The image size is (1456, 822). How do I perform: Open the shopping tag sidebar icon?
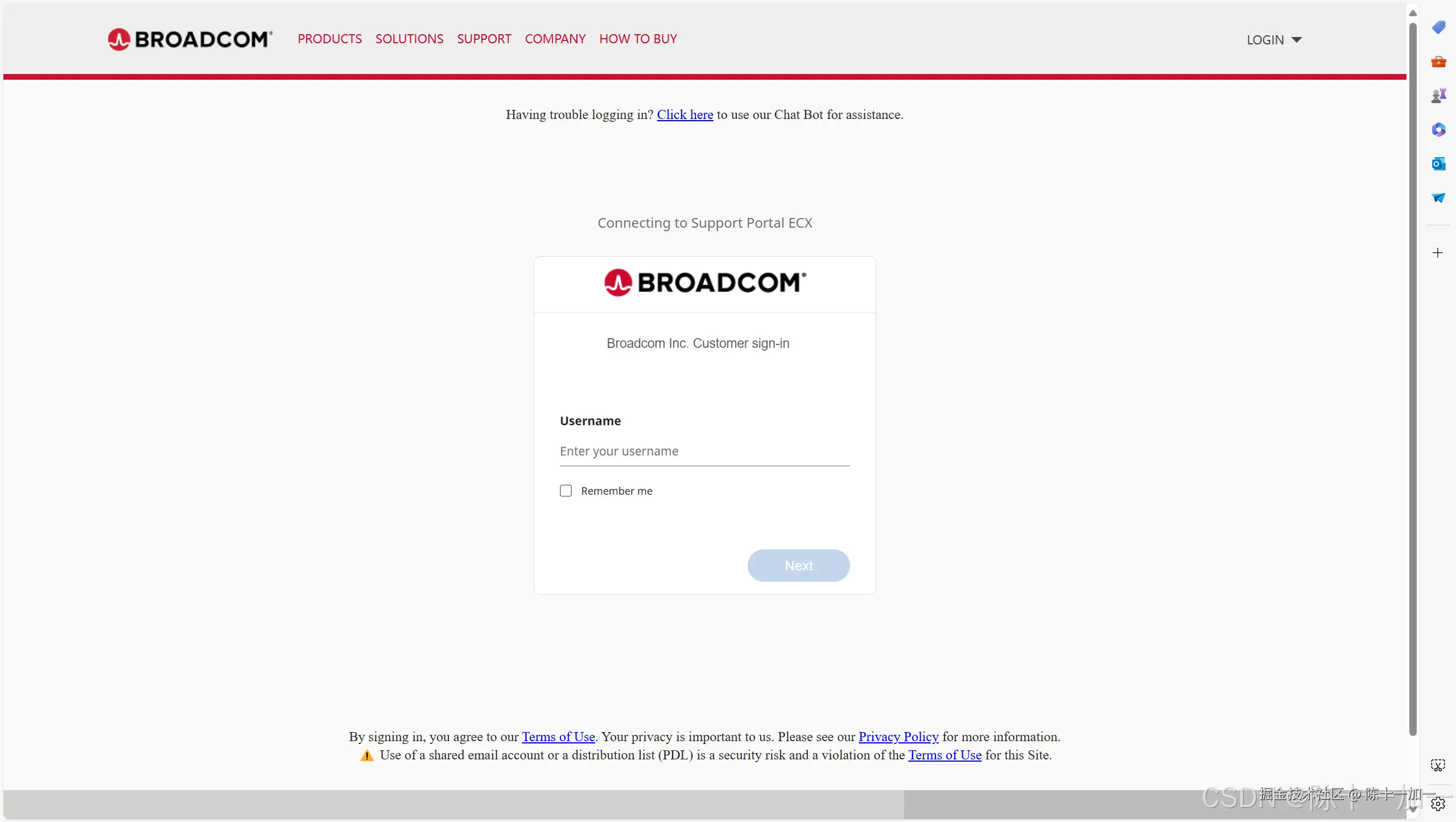(1438, 27)
